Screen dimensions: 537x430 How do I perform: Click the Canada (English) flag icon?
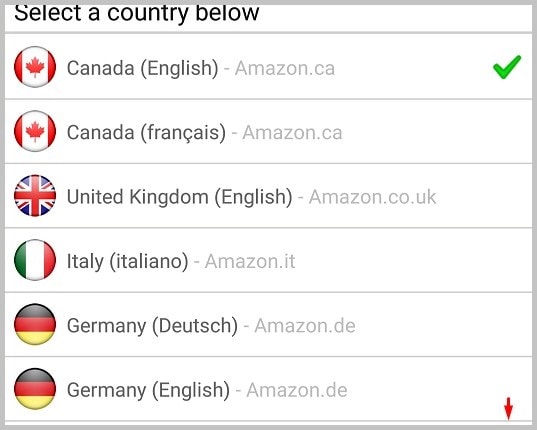click(x=35, y=67)
